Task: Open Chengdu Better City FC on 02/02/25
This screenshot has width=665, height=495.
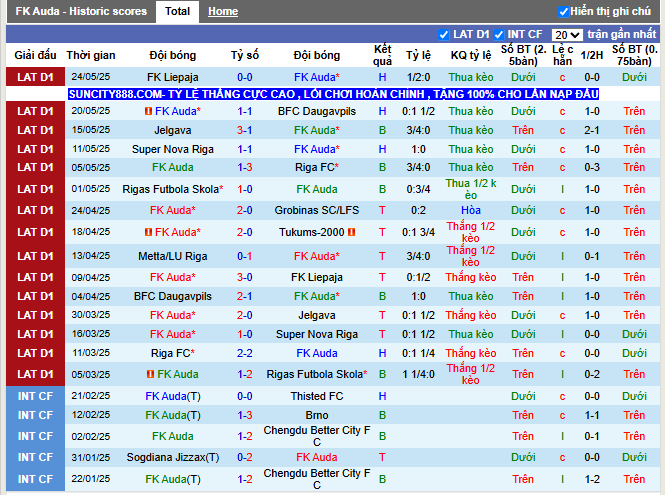Action: [317, 436]
